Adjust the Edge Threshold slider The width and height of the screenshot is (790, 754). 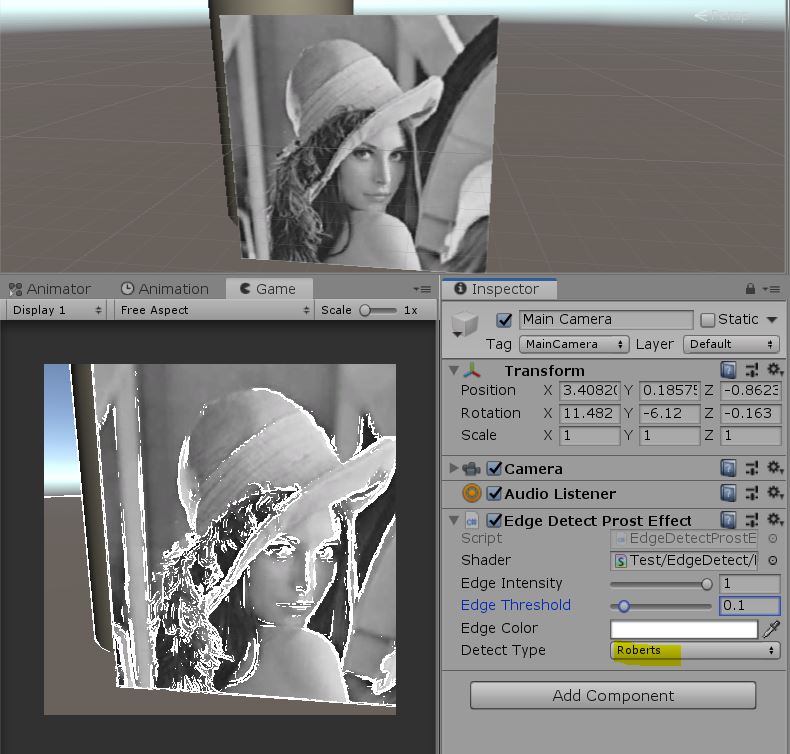pyautogui.click(x=661, y=606)
